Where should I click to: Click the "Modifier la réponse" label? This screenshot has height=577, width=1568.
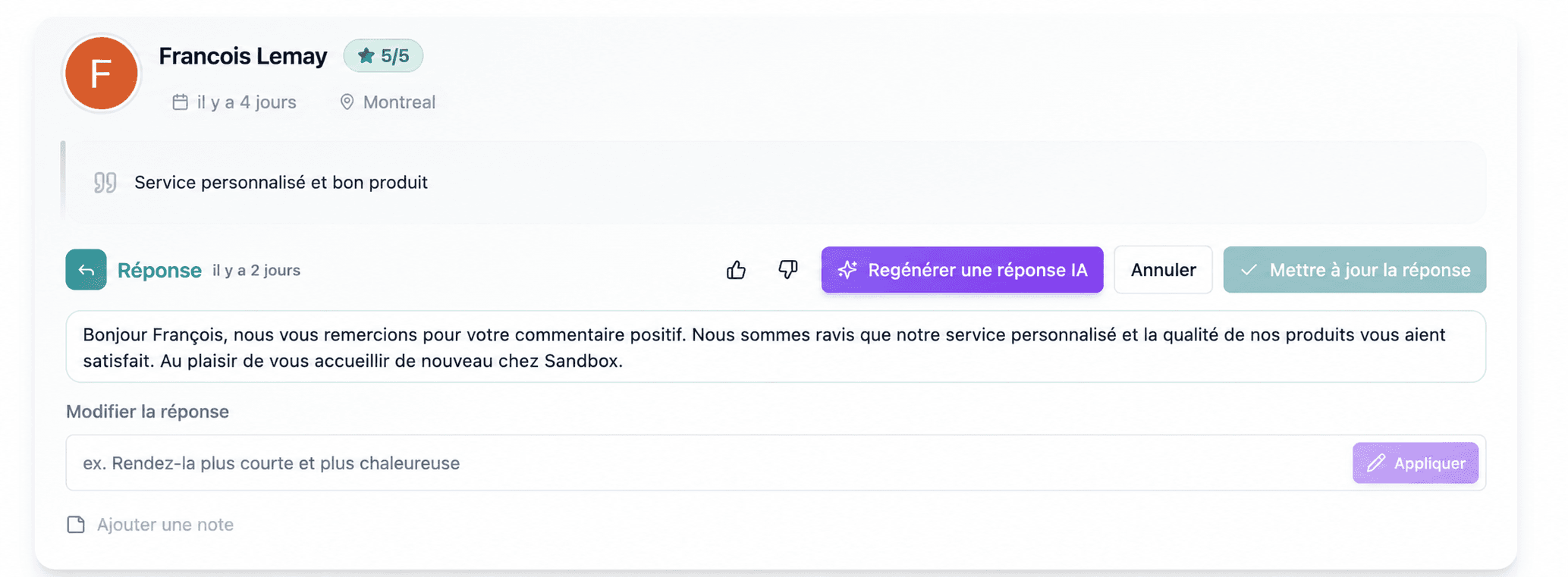pyautogui.click(x=147, y=411)
